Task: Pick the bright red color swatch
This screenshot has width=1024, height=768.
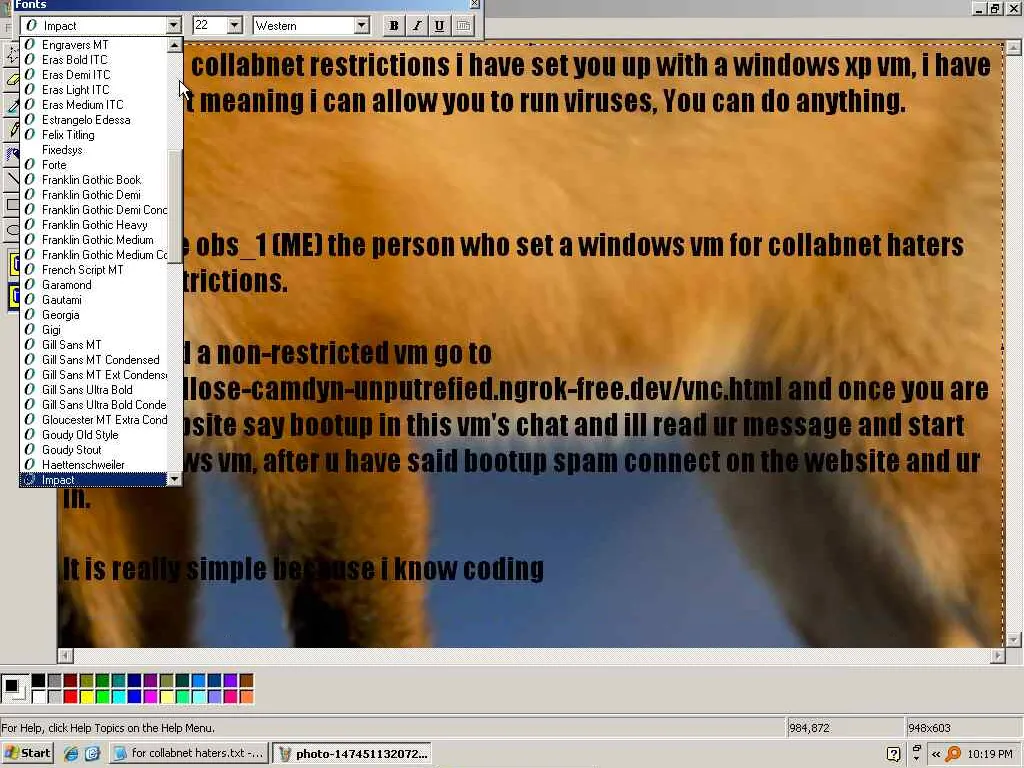Action: pos(71,697)
